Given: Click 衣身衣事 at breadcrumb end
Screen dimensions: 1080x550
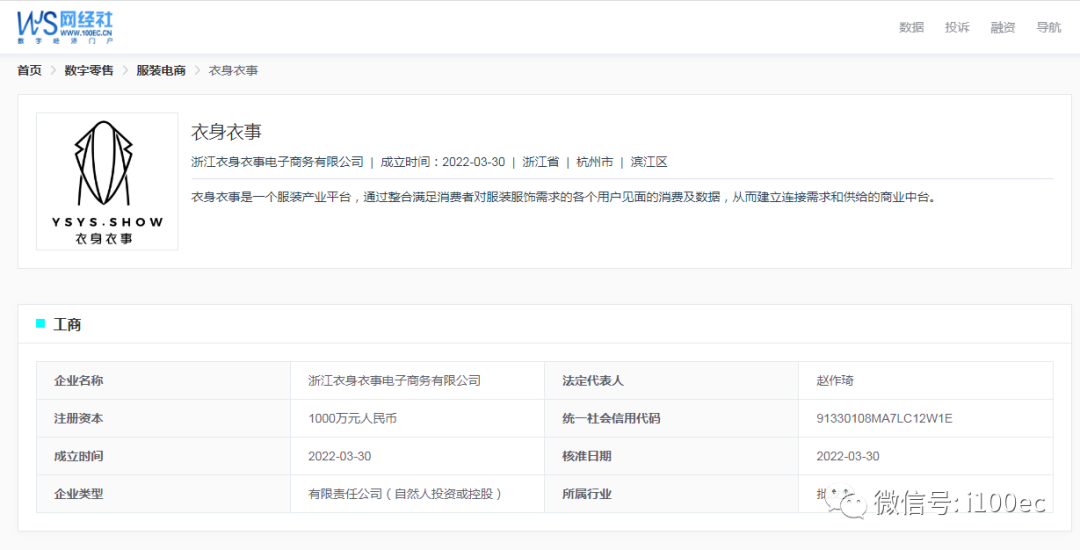Looking at the screenshot, I should pos(233,70).
